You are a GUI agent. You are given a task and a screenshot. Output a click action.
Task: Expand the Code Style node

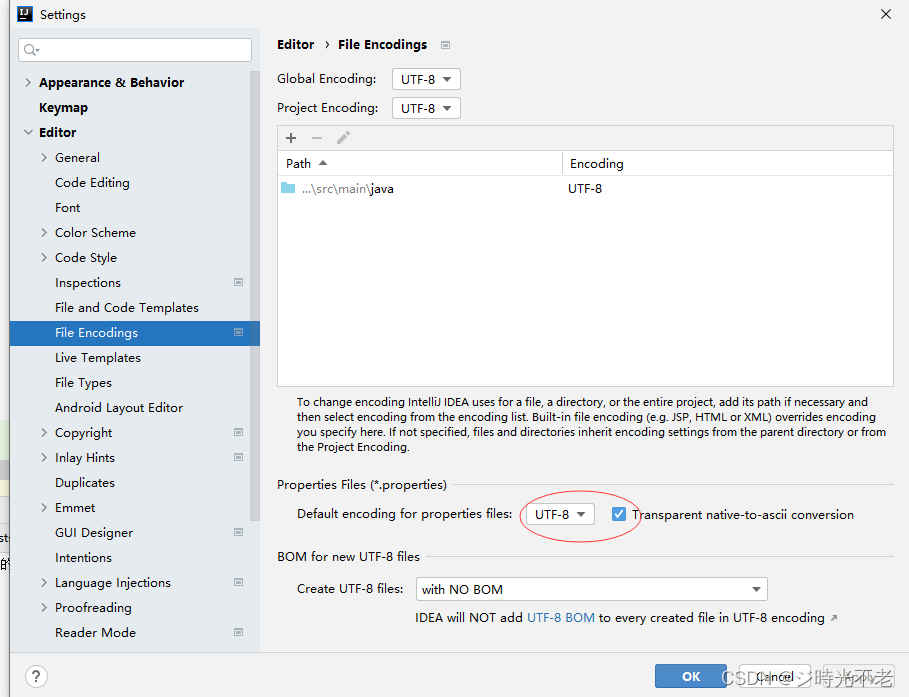pyautogui.click(x=44, y=257)
